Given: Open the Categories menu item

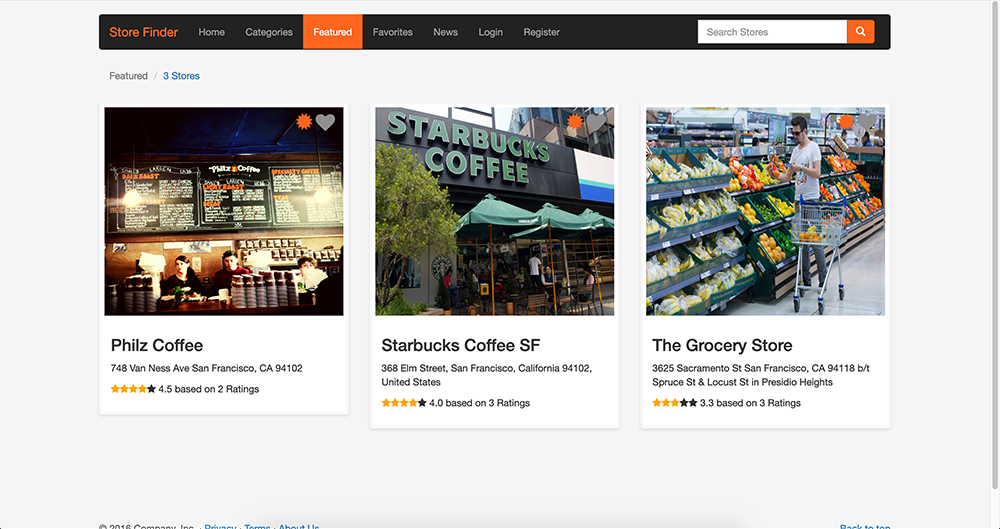Looking at the screenshot, I should coord(269,32).
